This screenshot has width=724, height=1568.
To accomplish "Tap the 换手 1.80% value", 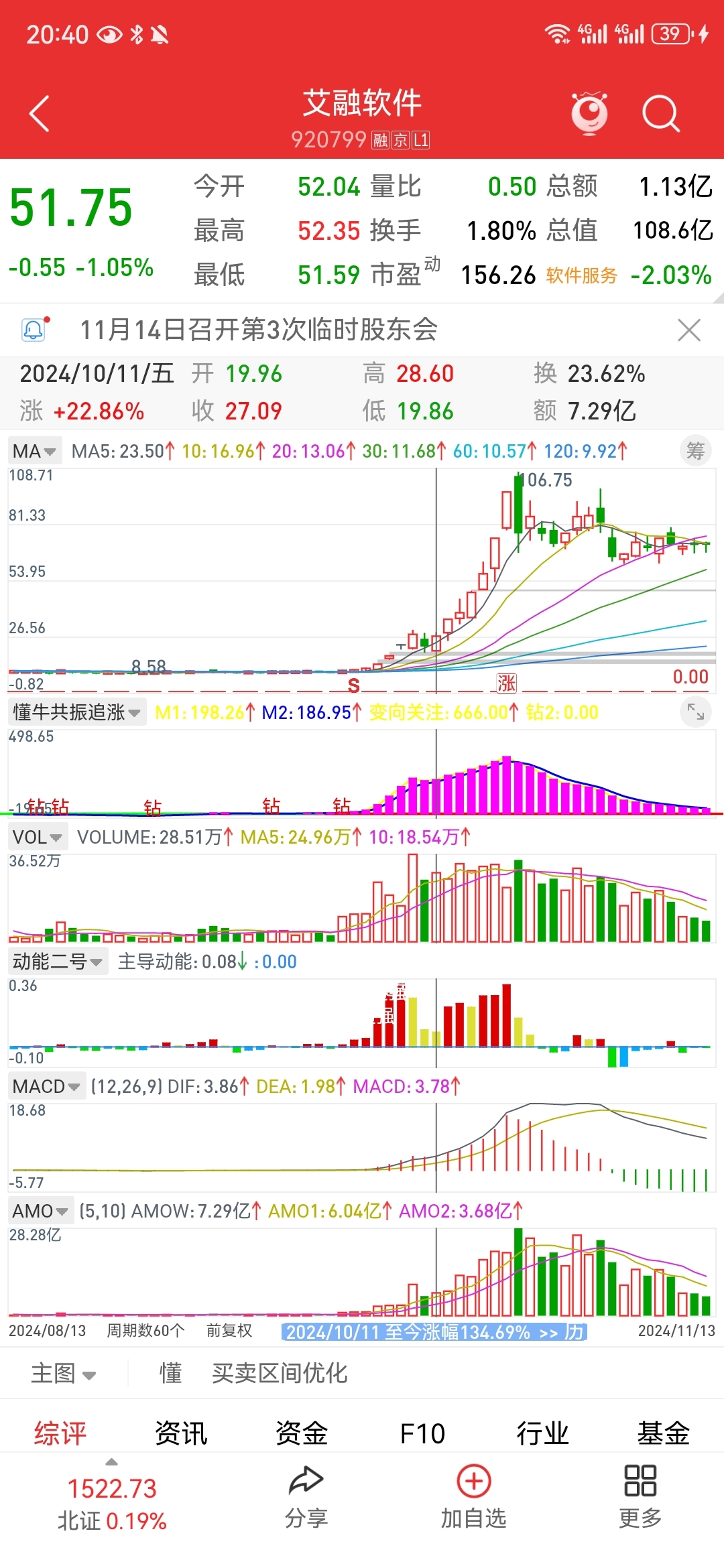I will (501, 231).
